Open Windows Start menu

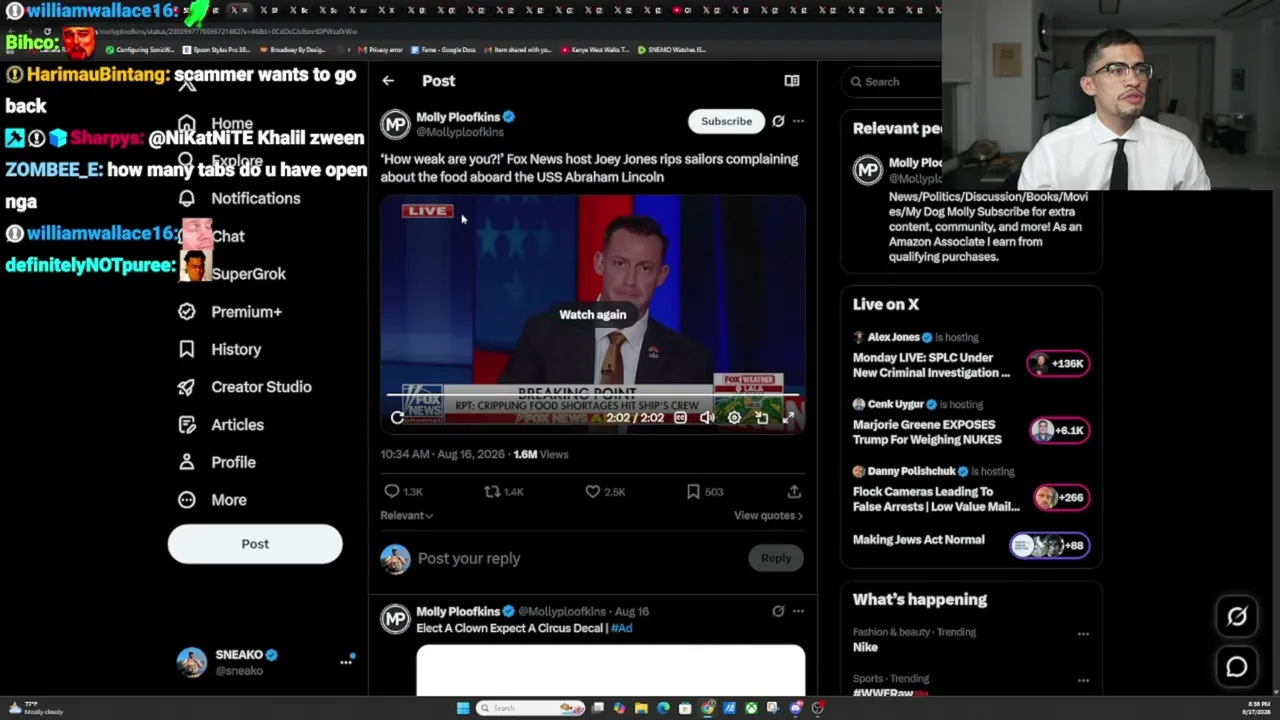462,708
